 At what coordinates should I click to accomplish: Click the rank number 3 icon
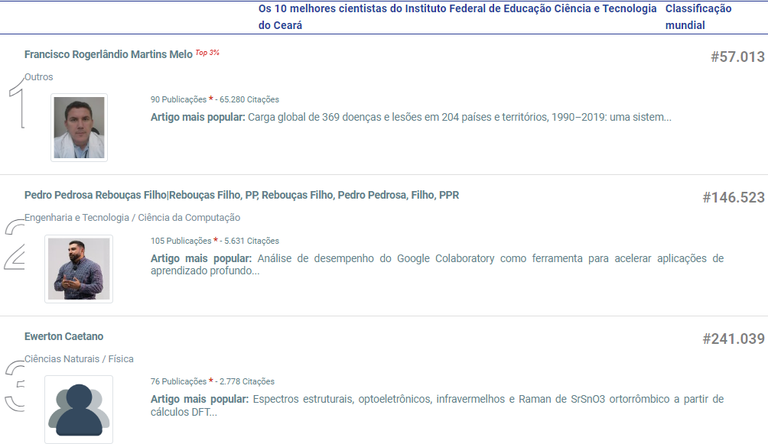coord(14,387)
